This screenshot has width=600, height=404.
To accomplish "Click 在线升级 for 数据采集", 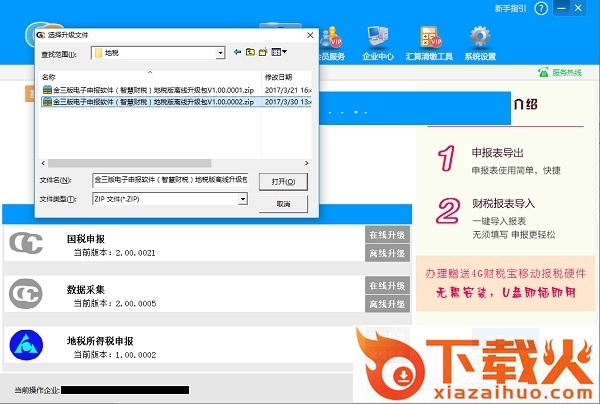I will [x=387, y=285].
